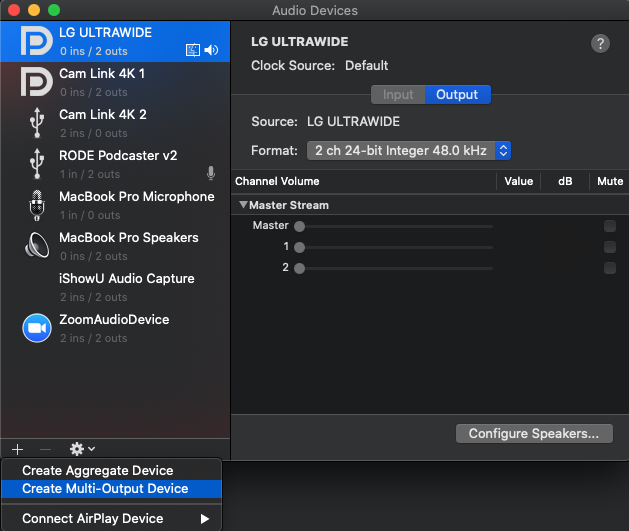Click the MacBook Pro Microphone icon
The image size is (629, 531).
(37, 205)
